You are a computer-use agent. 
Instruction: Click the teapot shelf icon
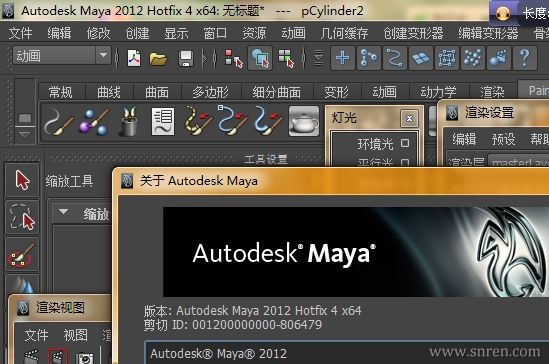(x=304, y=121)
